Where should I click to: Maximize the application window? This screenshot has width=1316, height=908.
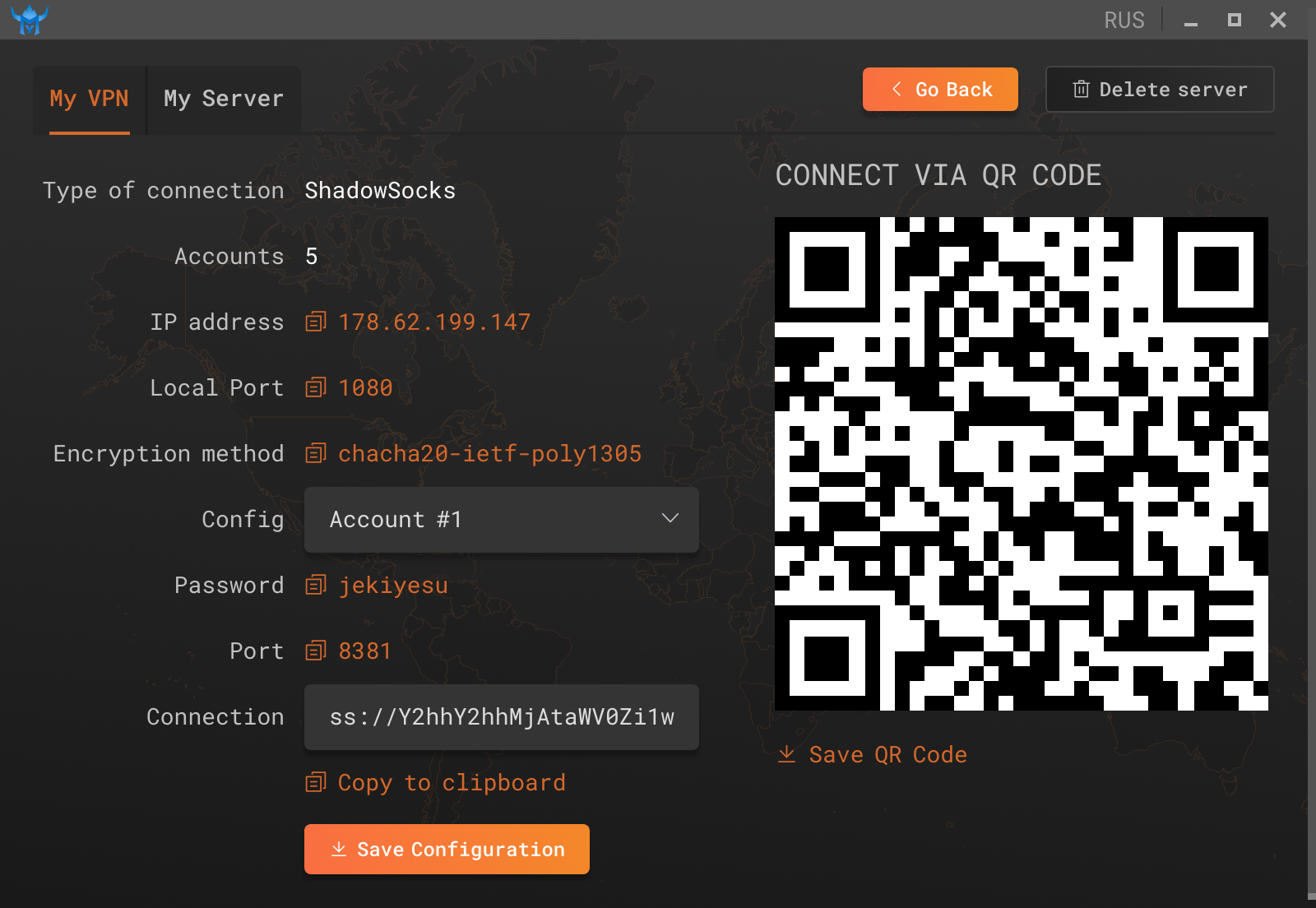click(x=1234, y=20)
